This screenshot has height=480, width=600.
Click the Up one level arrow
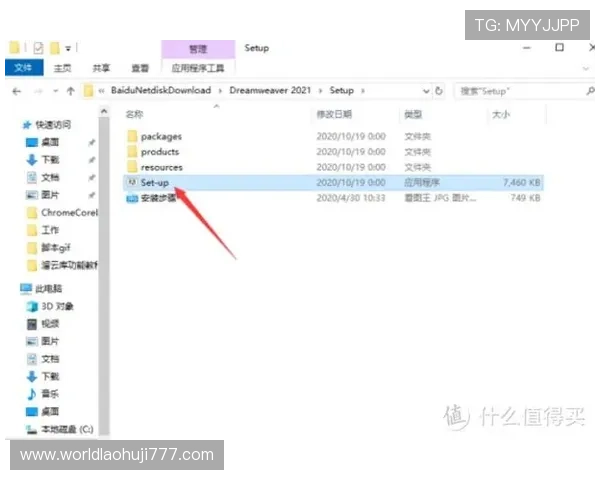tap(70, 90)
